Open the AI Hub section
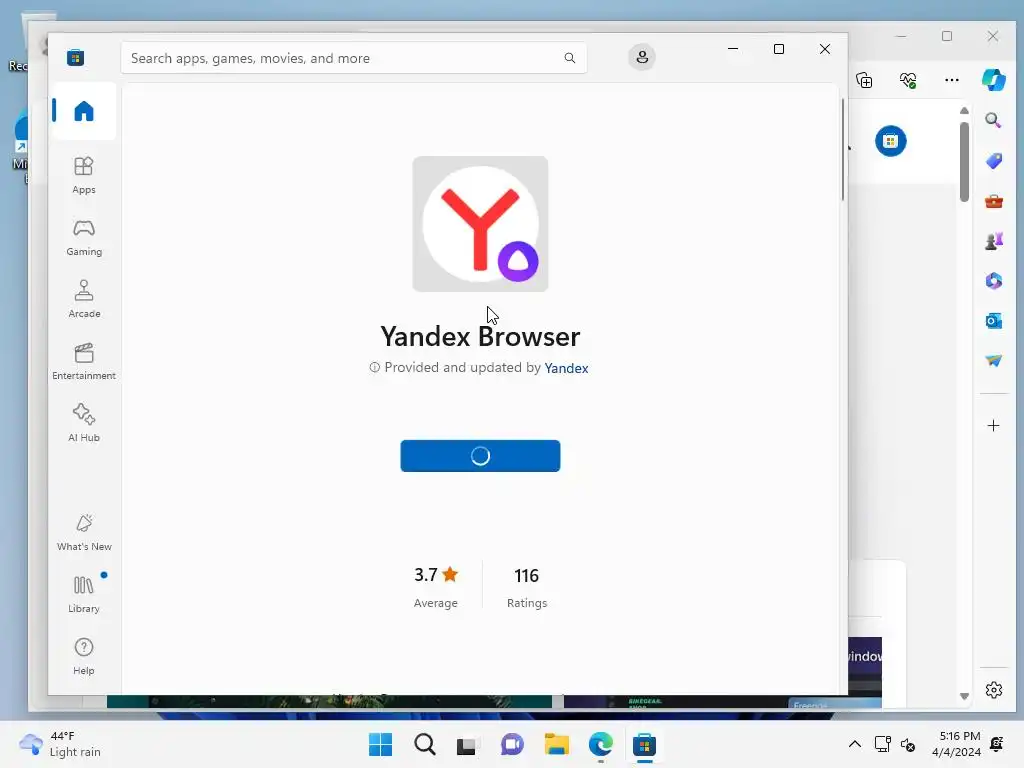The image size is (1024, 768). [84, 423]
